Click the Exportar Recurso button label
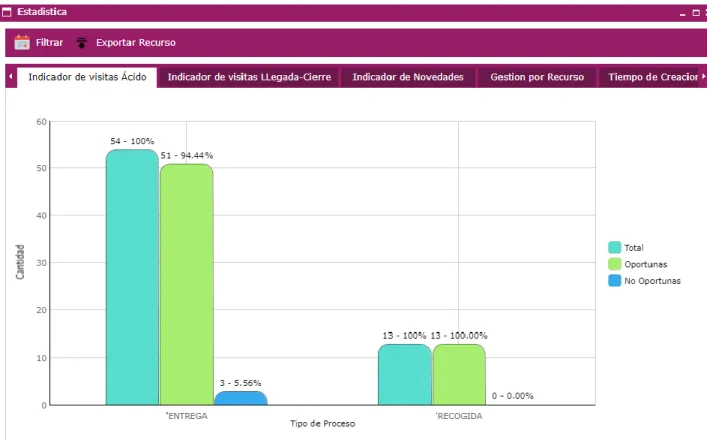This screenshot has height=440, width=707. pos(136,42)
